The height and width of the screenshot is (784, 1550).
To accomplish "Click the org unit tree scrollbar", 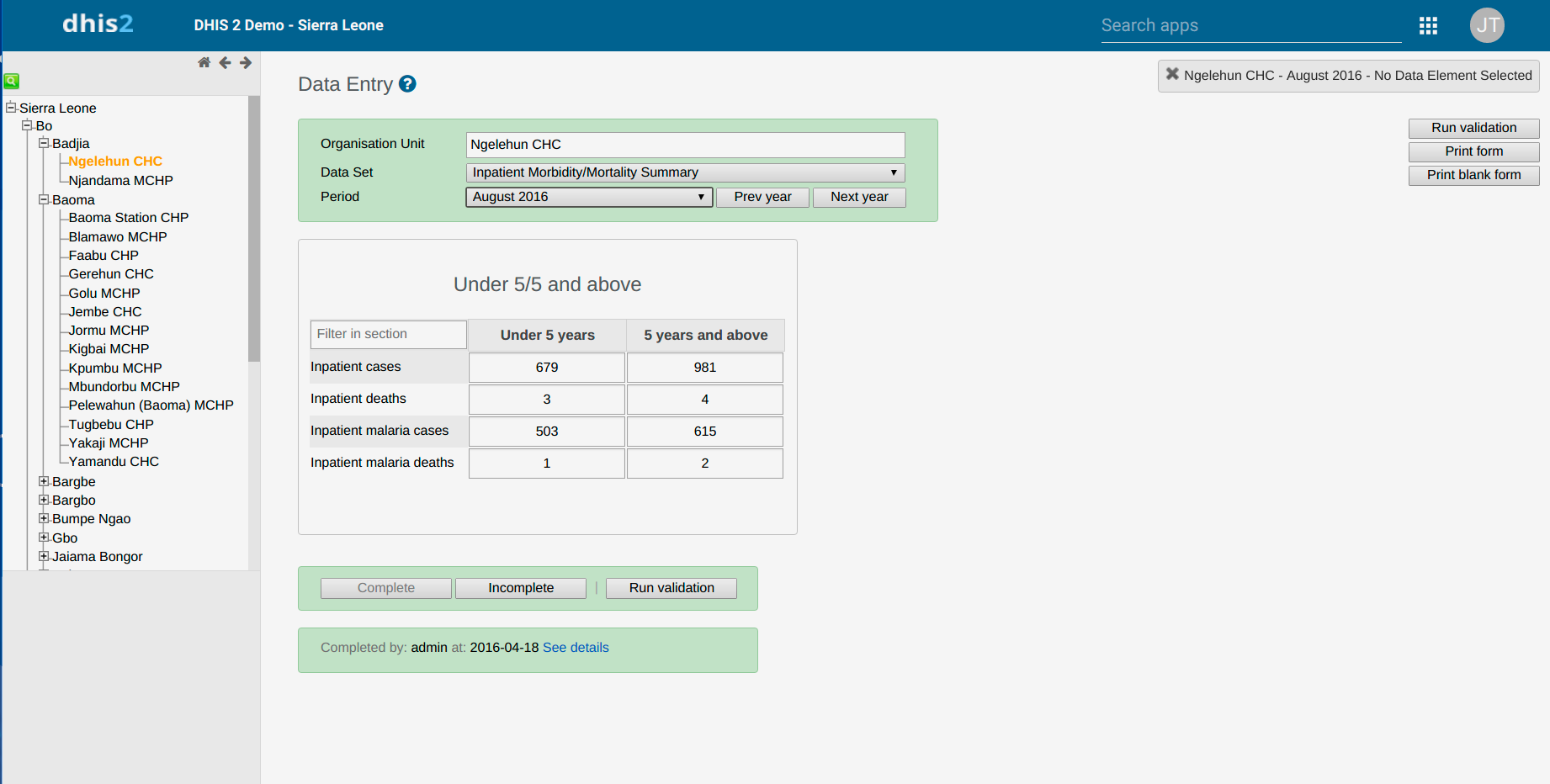I will tap(254, 229).
